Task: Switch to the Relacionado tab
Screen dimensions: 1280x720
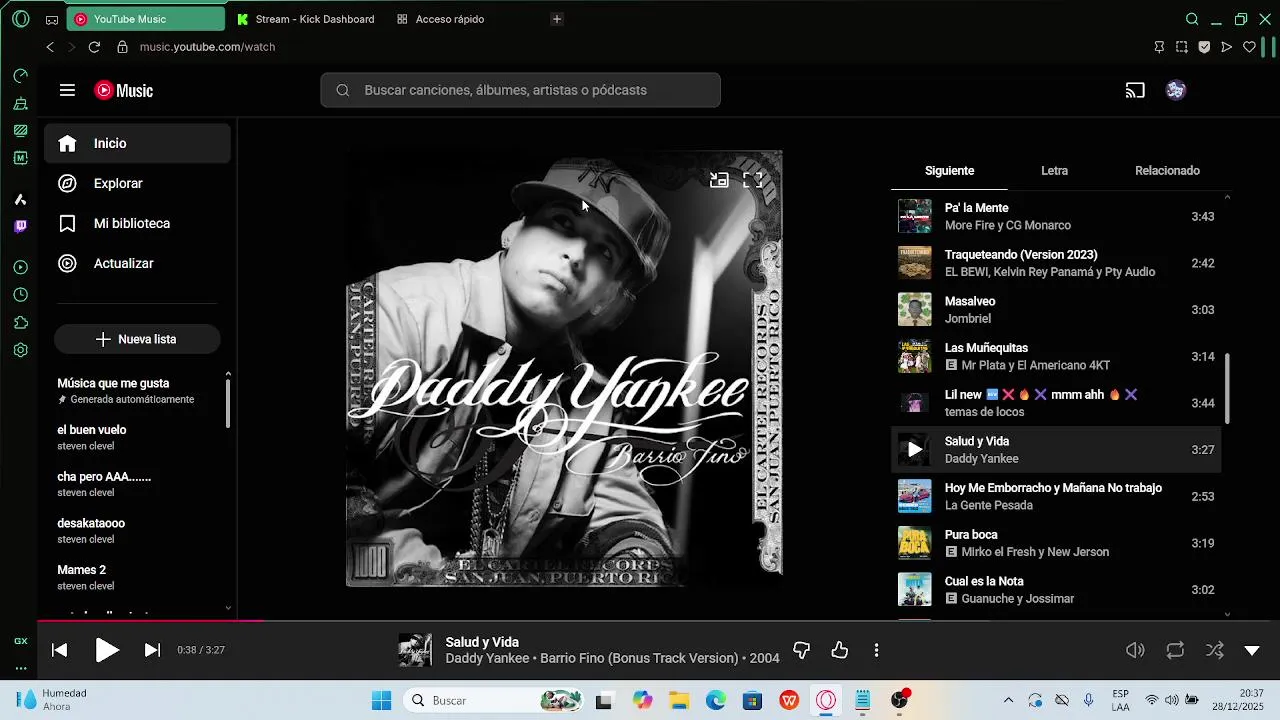Action: [x=1167, y=170]
